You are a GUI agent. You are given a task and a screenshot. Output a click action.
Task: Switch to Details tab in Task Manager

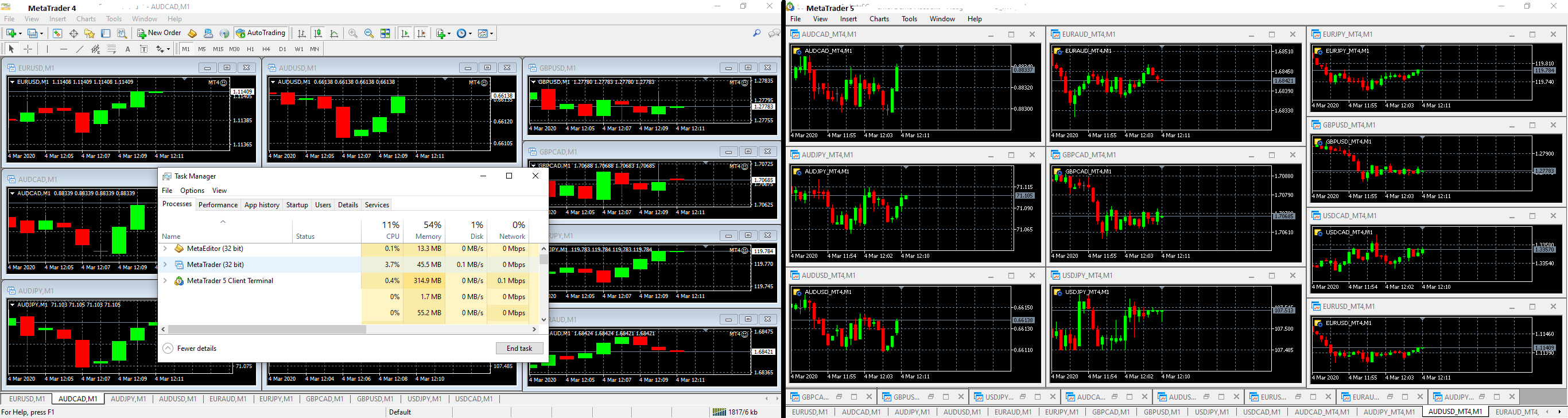[x=348, y=205]
